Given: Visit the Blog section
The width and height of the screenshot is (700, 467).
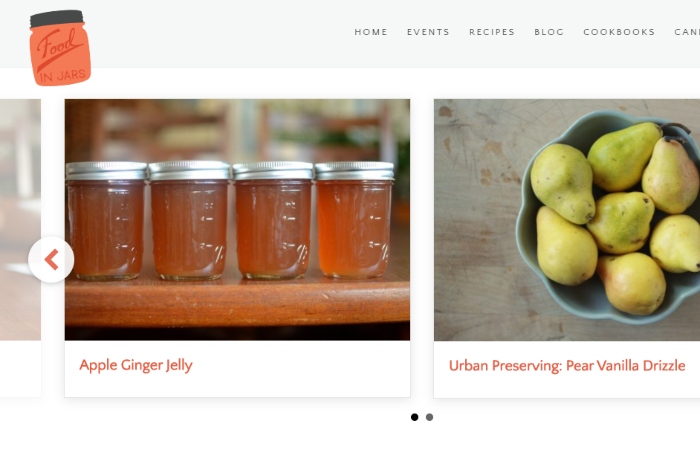Looking at the screenshot, I should (549, 32).
